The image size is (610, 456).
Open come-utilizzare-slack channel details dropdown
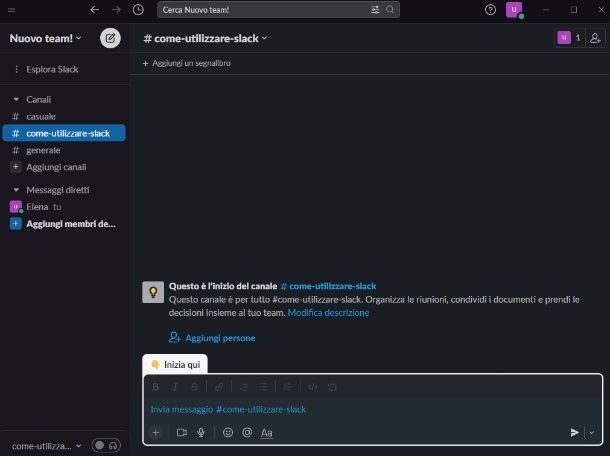click(205, 38)
